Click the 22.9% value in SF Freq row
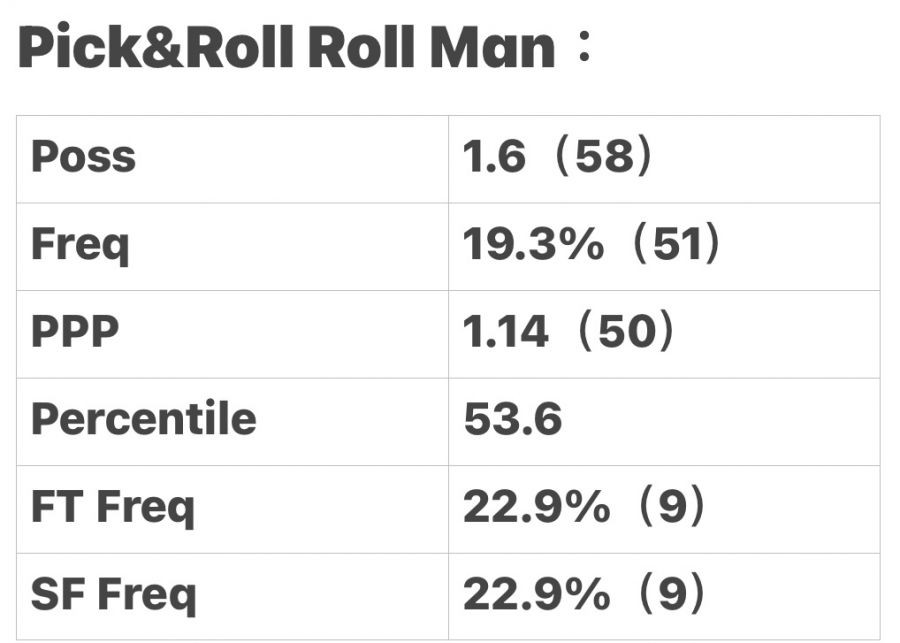The width and height of the screenshot is (900, 643). (x=535, y=595)
